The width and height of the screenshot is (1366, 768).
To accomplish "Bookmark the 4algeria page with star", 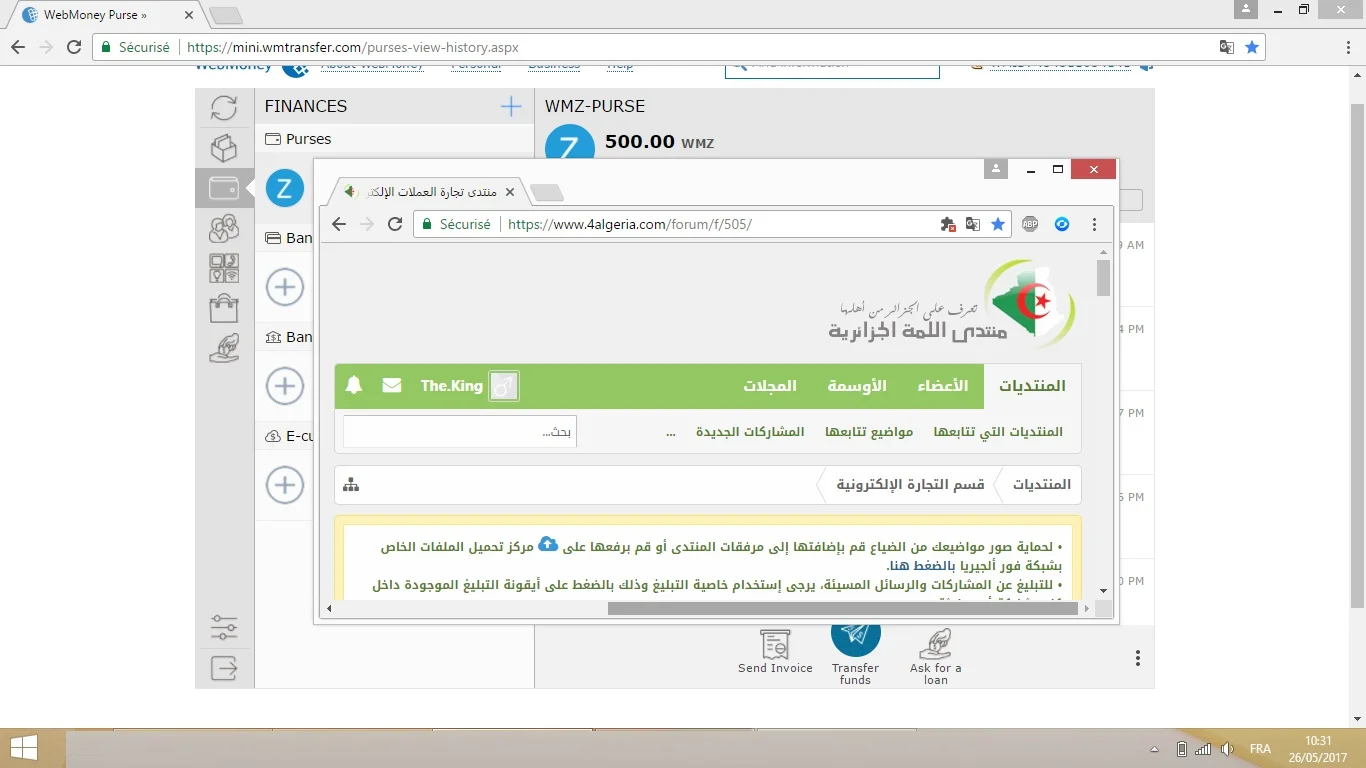I will (x=998, y=225).
